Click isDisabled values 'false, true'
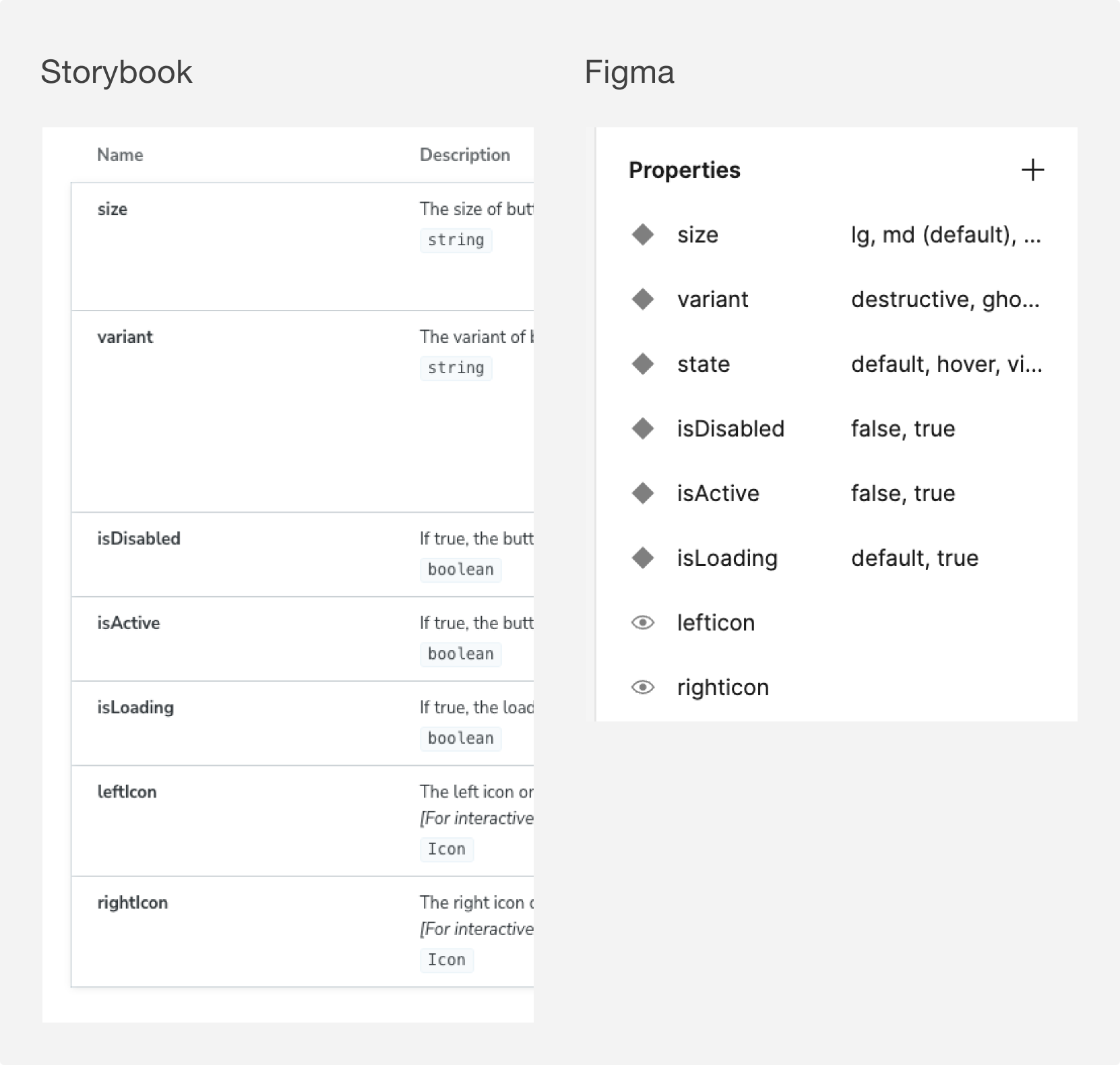This screenshot has width=1120, height=1065. pyautogui.click(x=903, y=428)
